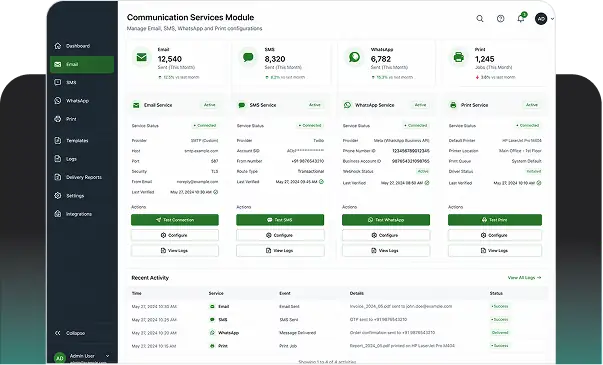Click the SMS Sent event cell
This screenshot has height=365, width=603.
click(288, 320)
